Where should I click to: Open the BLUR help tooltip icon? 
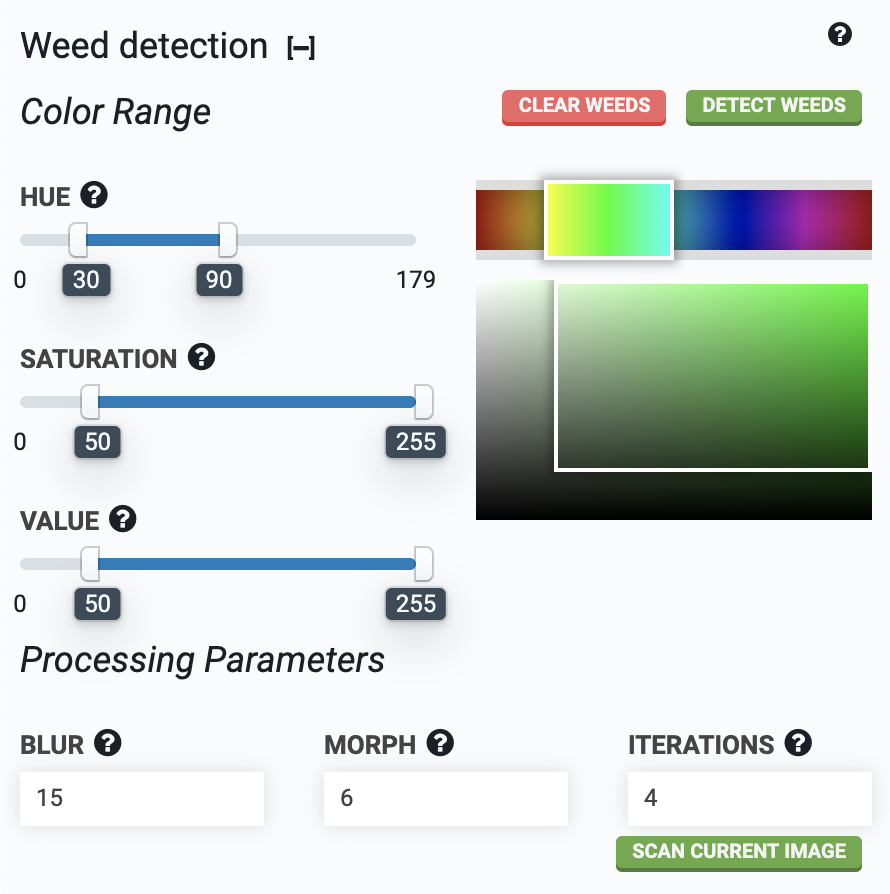click(108, 743)
